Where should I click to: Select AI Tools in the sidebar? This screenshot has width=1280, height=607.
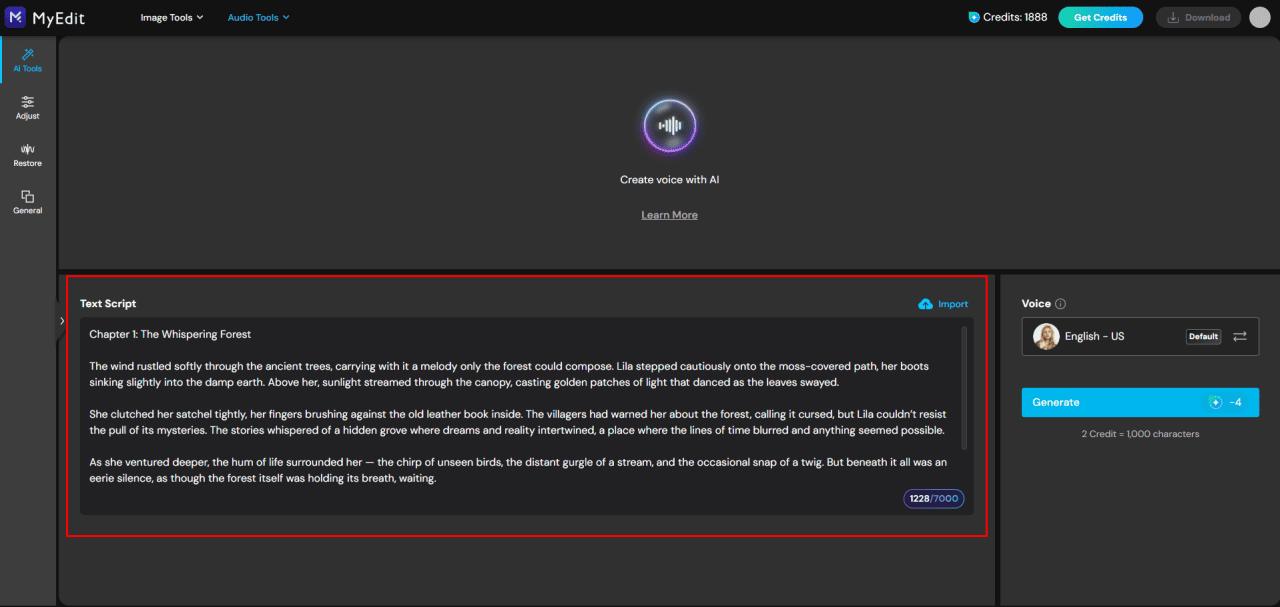tap(28, 59)
